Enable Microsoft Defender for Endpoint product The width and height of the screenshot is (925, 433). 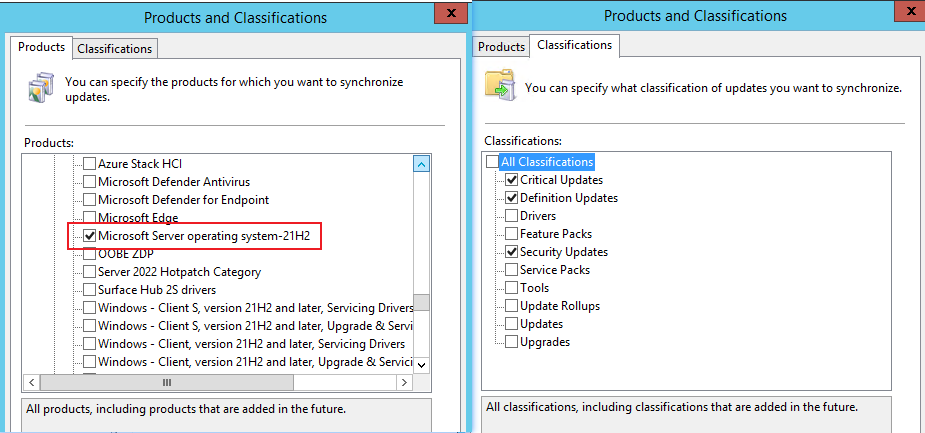click(x=89, y=200)
